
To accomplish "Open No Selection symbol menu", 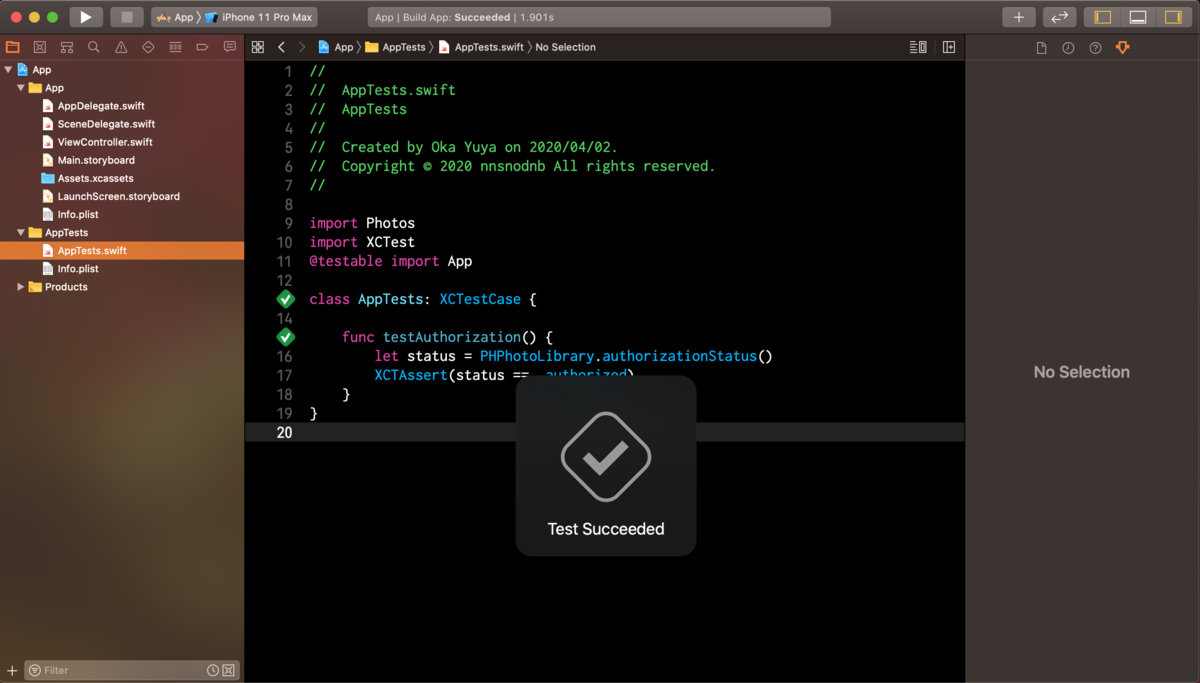I will pos(565,47).
